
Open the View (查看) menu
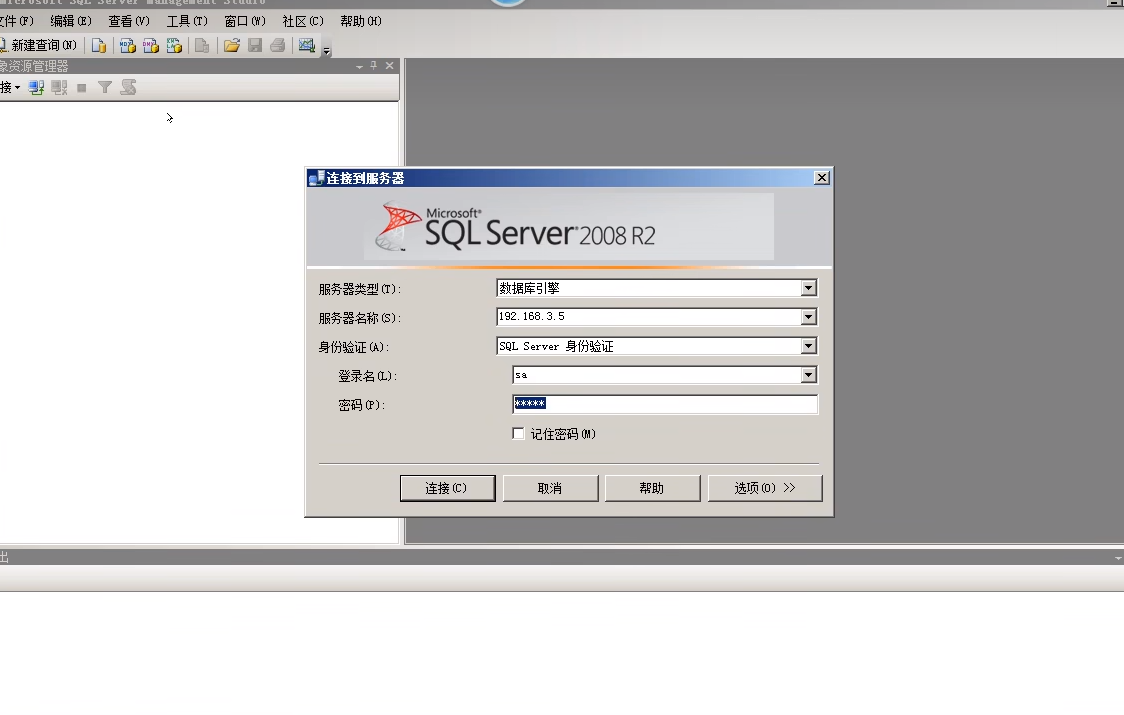128,22
